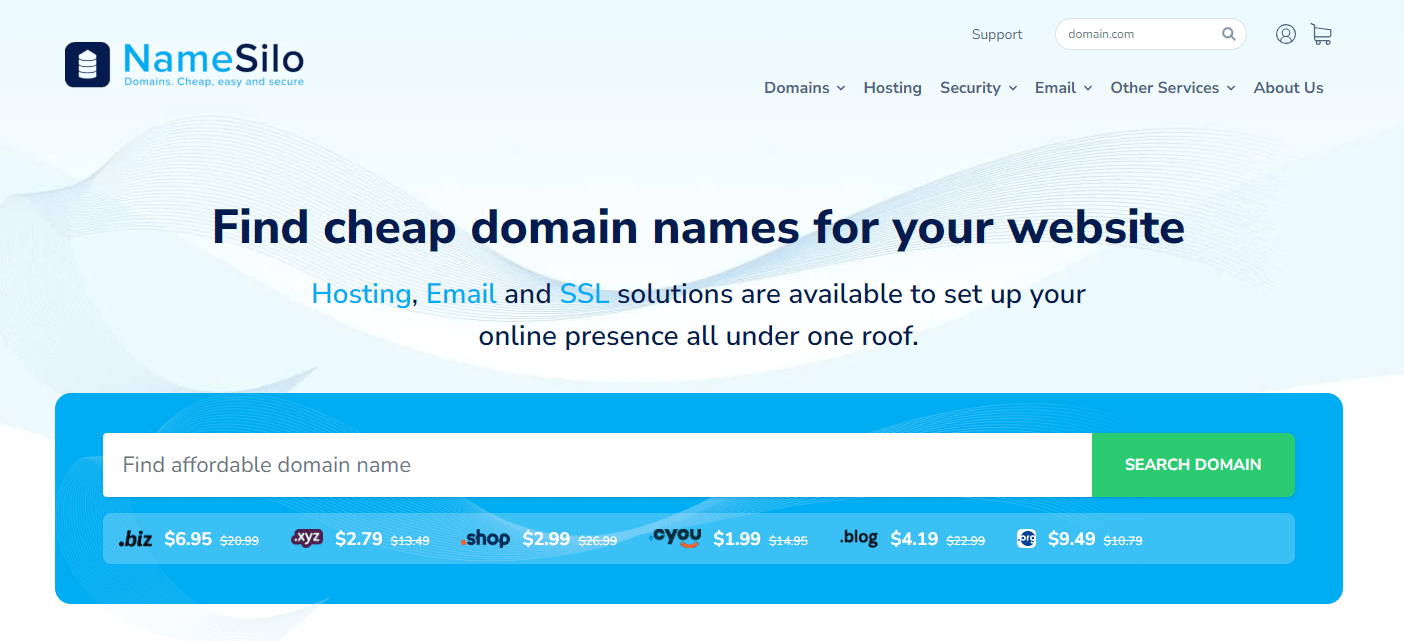1404x641 pixels.
Task: Click the NameSilo logo icon
Action: pyautogui.click(x=87, y=64)
